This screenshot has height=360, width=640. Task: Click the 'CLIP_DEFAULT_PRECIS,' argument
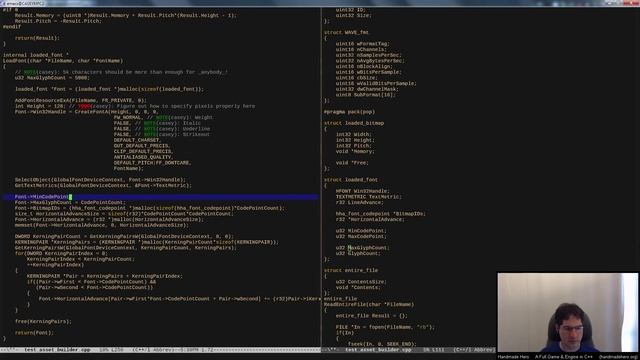tap(143, 151)
